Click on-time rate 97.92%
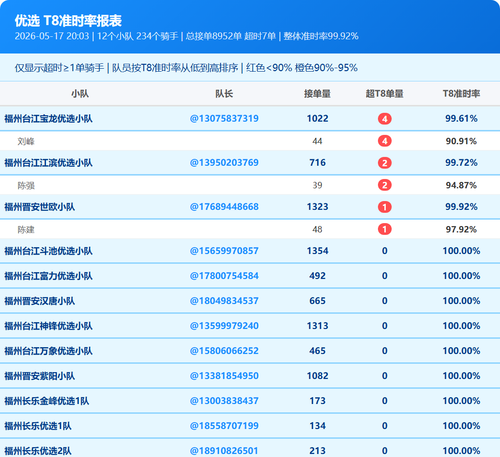 click(x=461, y=229)
